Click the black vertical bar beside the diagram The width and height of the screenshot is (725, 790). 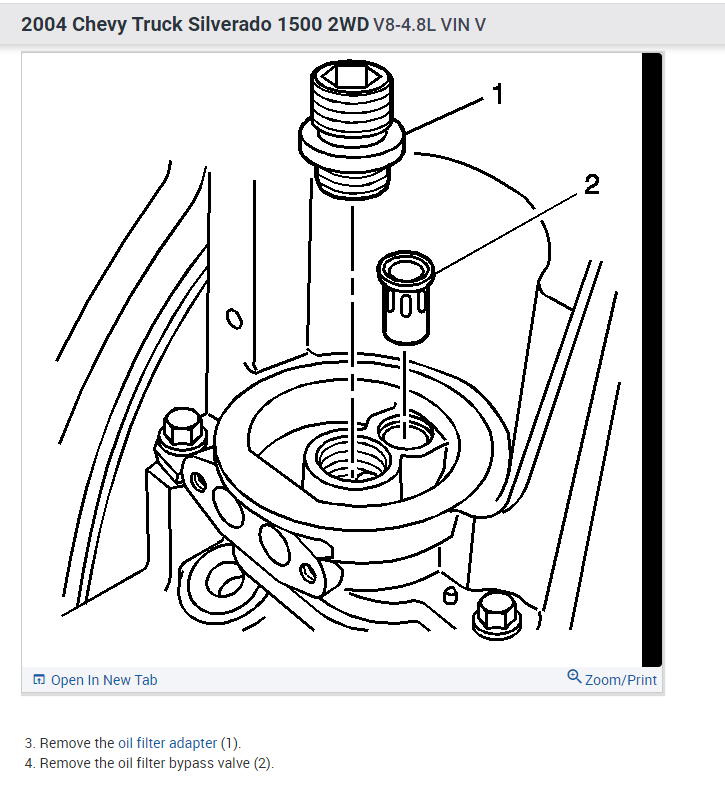coord(651,360)
